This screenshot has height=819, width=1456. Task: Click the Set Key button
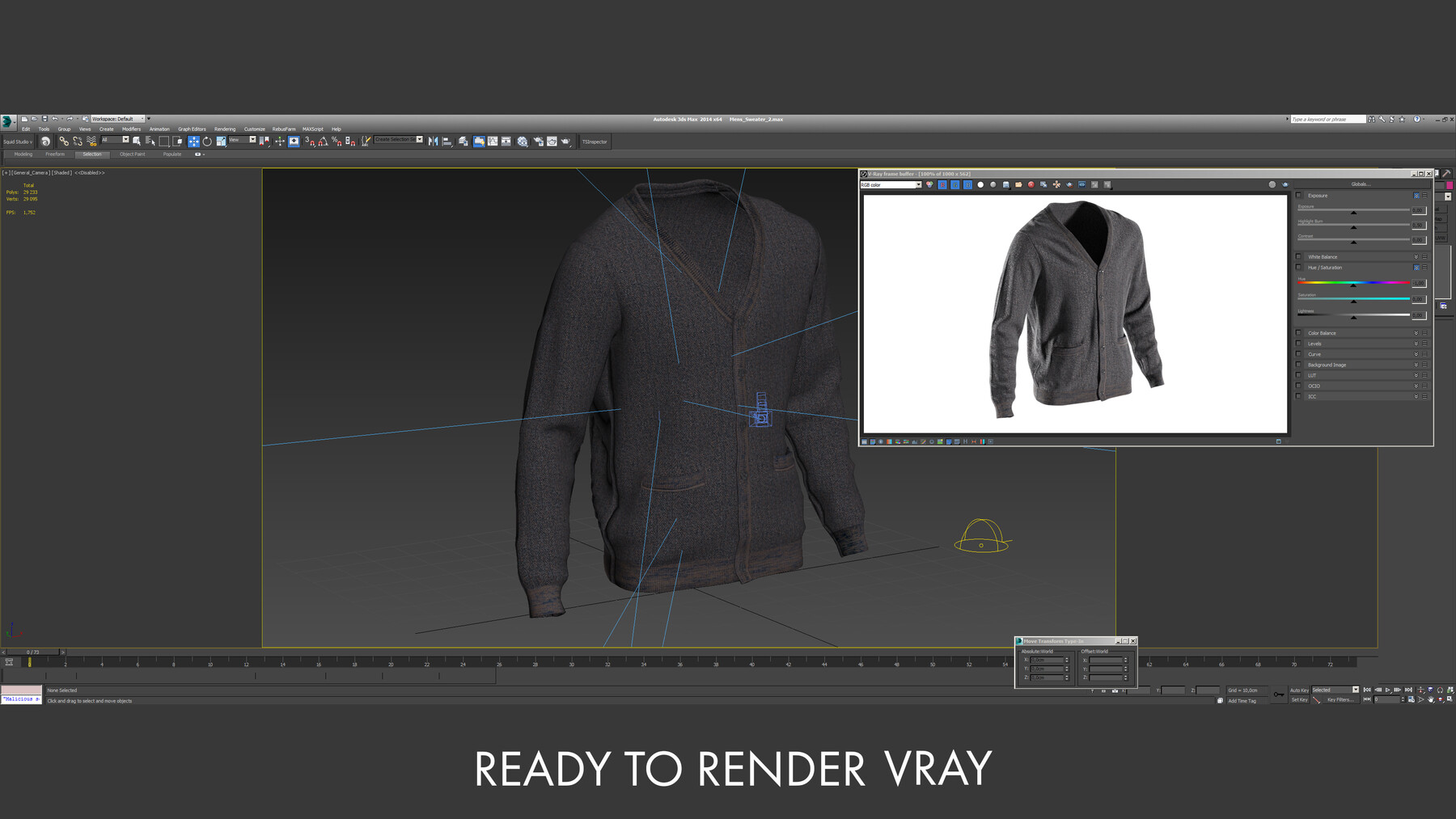[x=1299, y=700]
